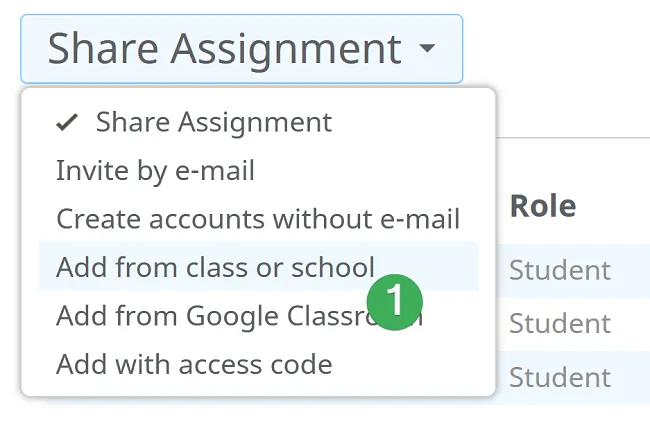Collapse the dropdown via Share Assignment label
Viewport: 650px width, 421px height.
[x=224, y=50]
